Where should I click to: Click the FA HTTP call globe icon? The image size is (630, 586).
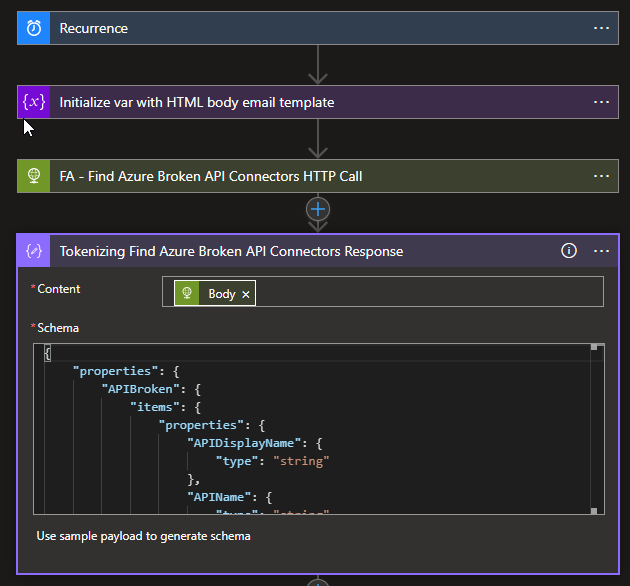click(34, 176)
